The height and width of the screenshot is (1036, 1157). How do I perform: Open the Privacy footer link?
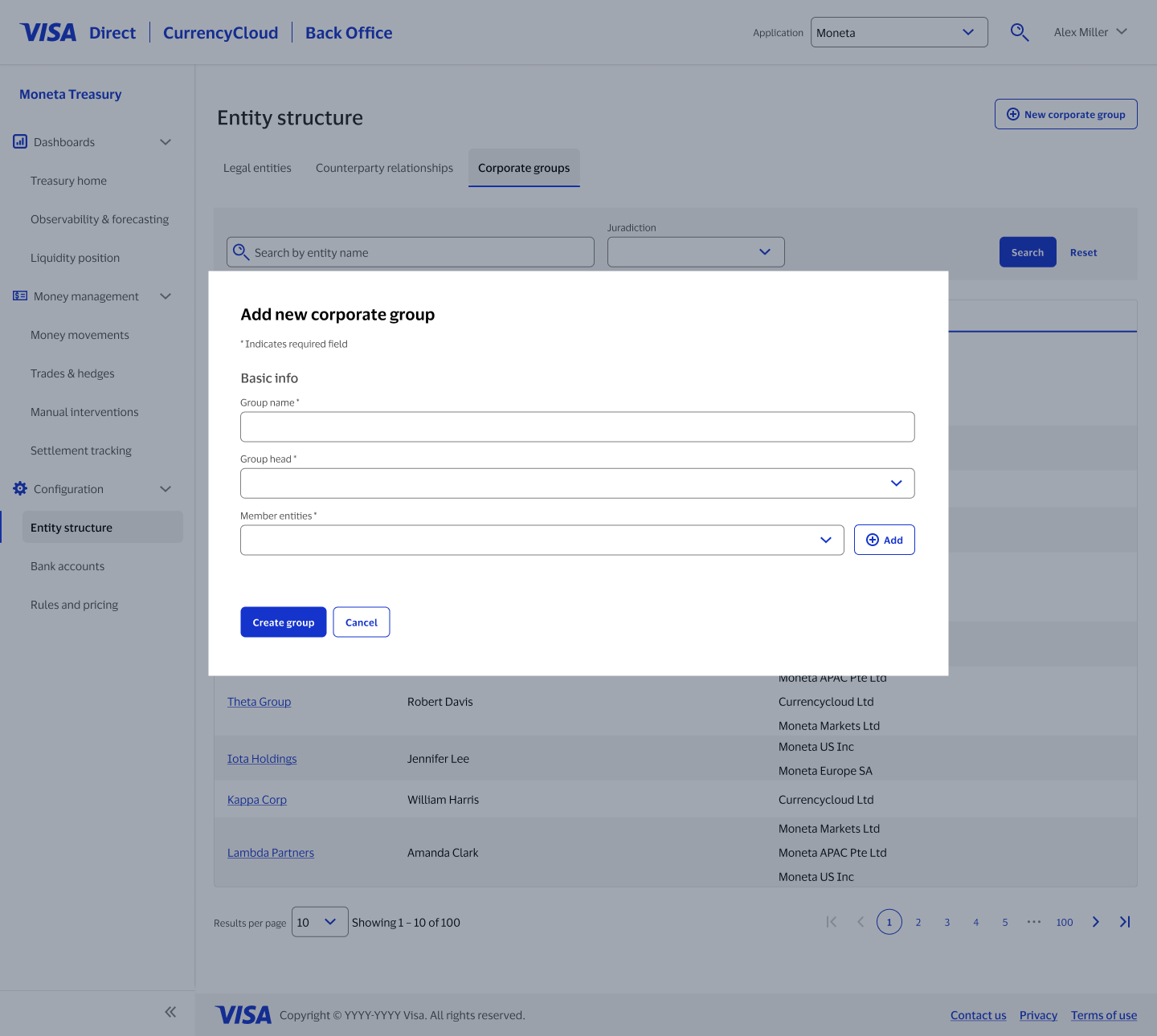(x=1038, y=1015)
